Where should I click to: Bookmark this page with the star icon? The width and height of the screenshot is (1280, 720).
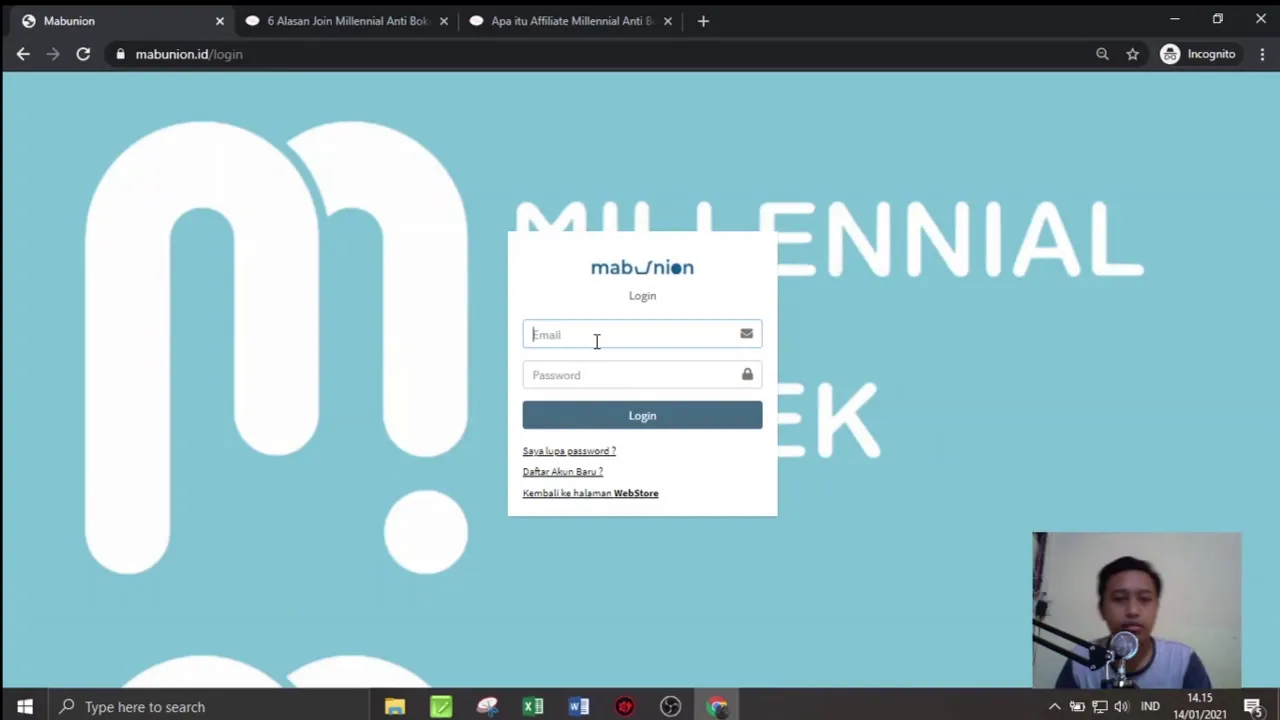pyautogui.click(x=1132, y=54)
